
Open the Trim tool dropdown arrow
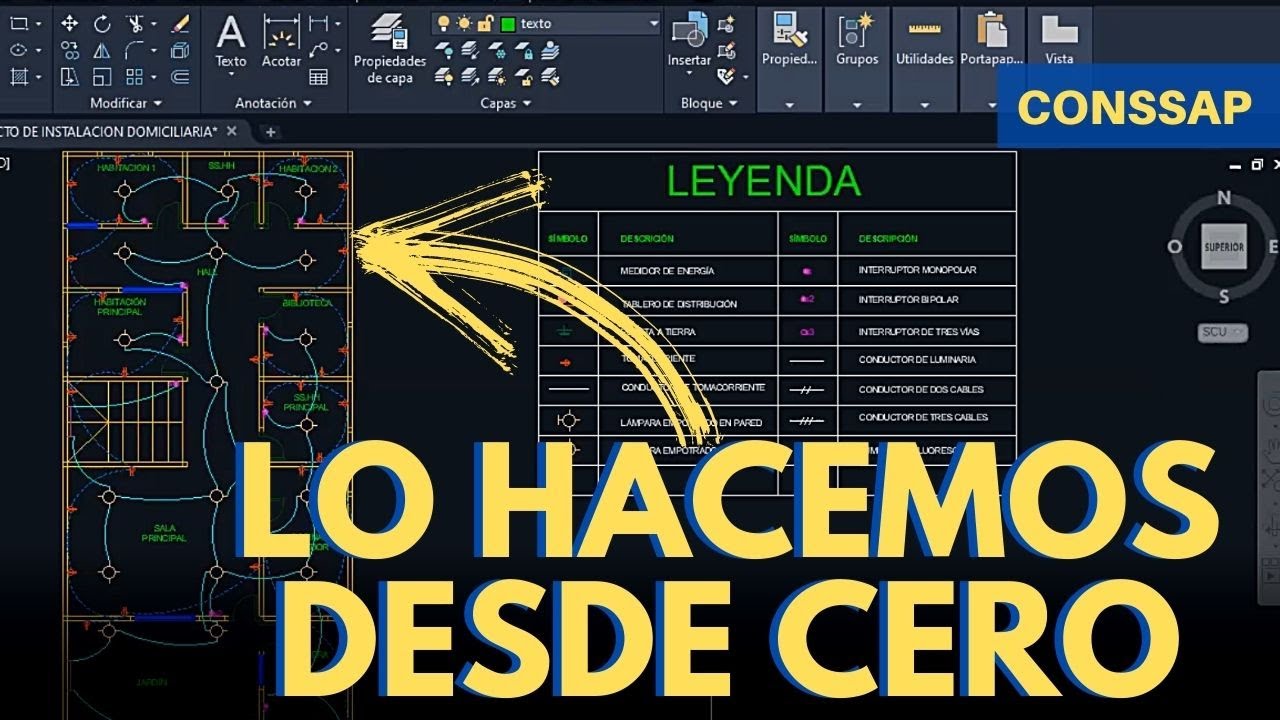point(153,23)
